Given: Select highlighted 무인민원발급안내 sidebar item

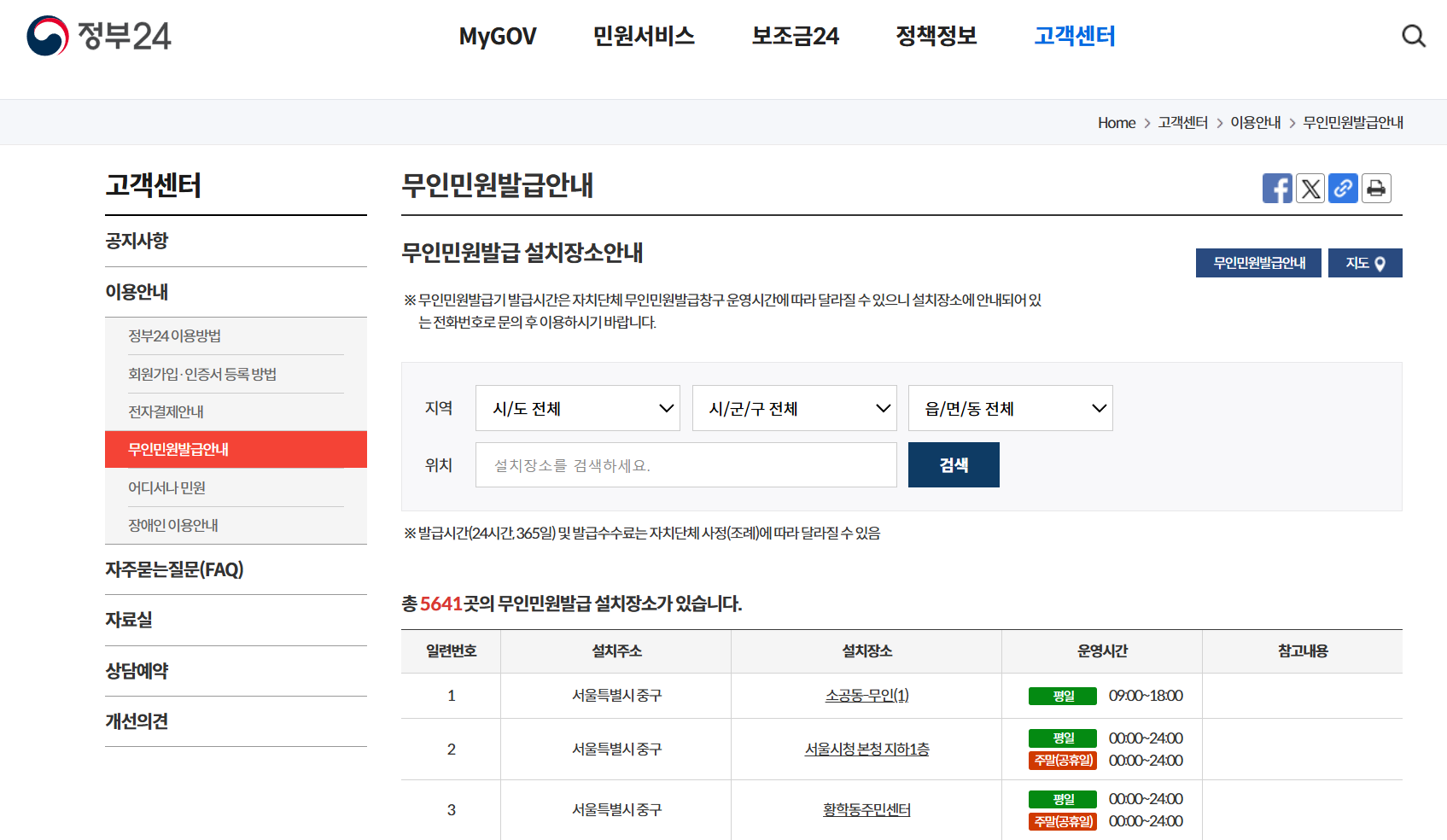Looking at the screenshot, I should point(236,449).
